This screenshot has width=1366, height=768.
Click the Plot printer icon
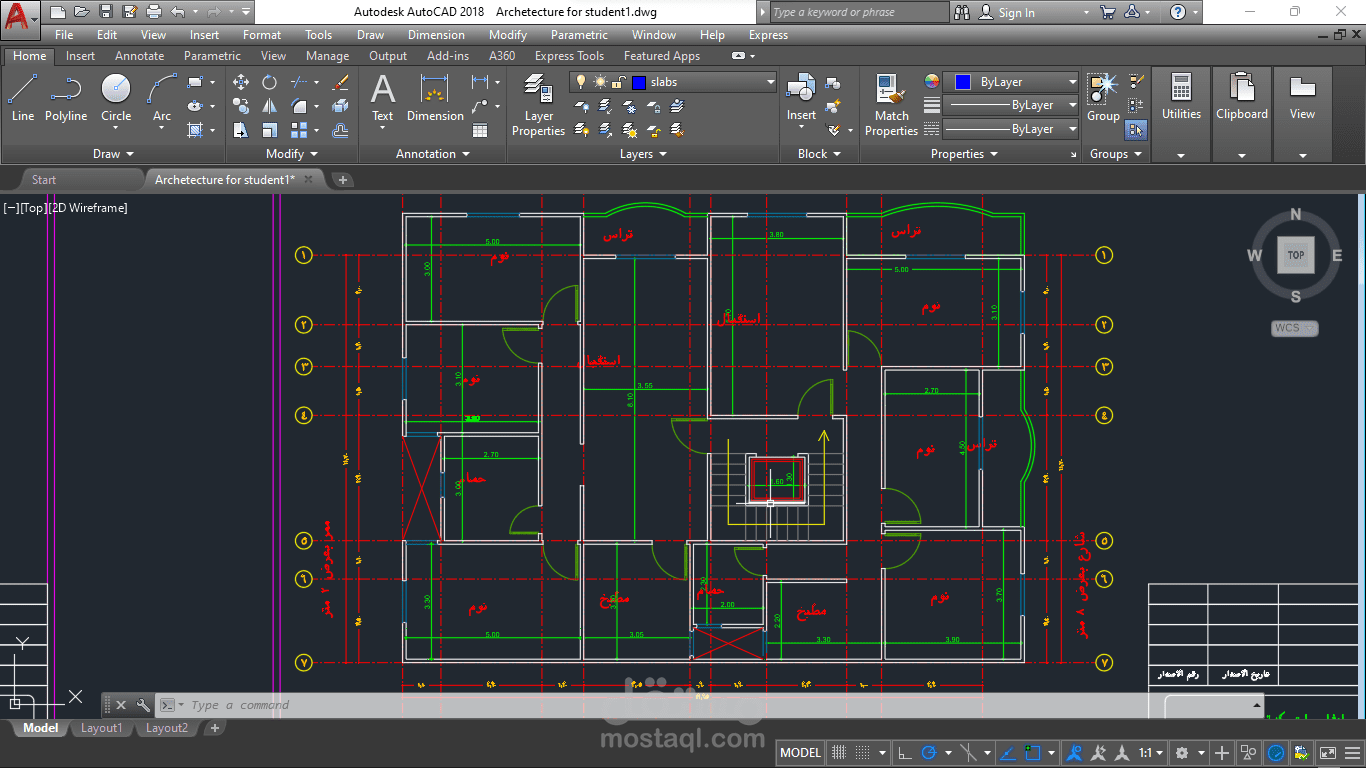(153, 12)
